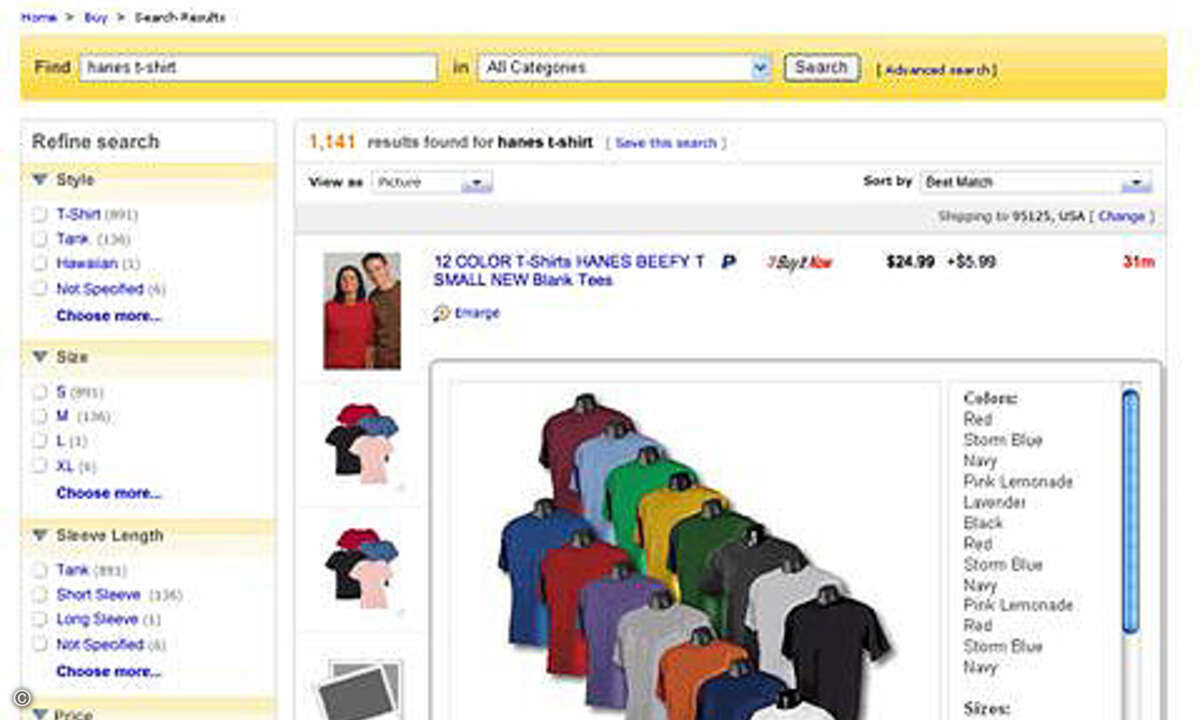Click the Find search text field
Viewport: 1200px width, 720px height.
coord(258,68)
